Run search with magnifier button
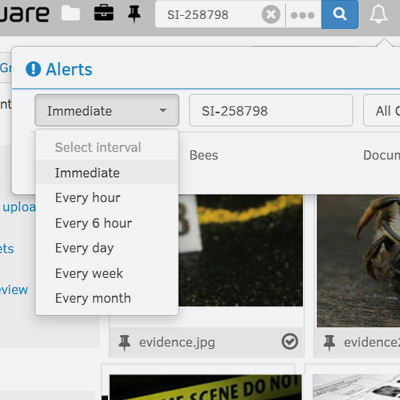This screenshot has height=400, width=400. pos(340,14)
